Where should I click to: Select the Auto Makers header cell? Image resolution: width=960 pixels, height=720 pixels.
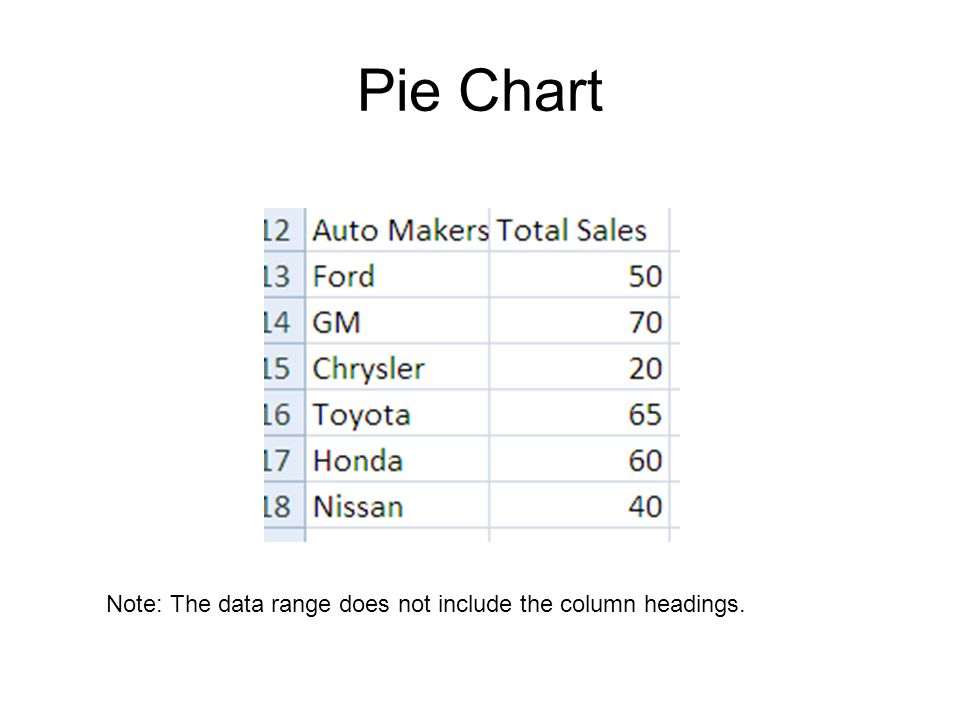click(x=397, y=230)
